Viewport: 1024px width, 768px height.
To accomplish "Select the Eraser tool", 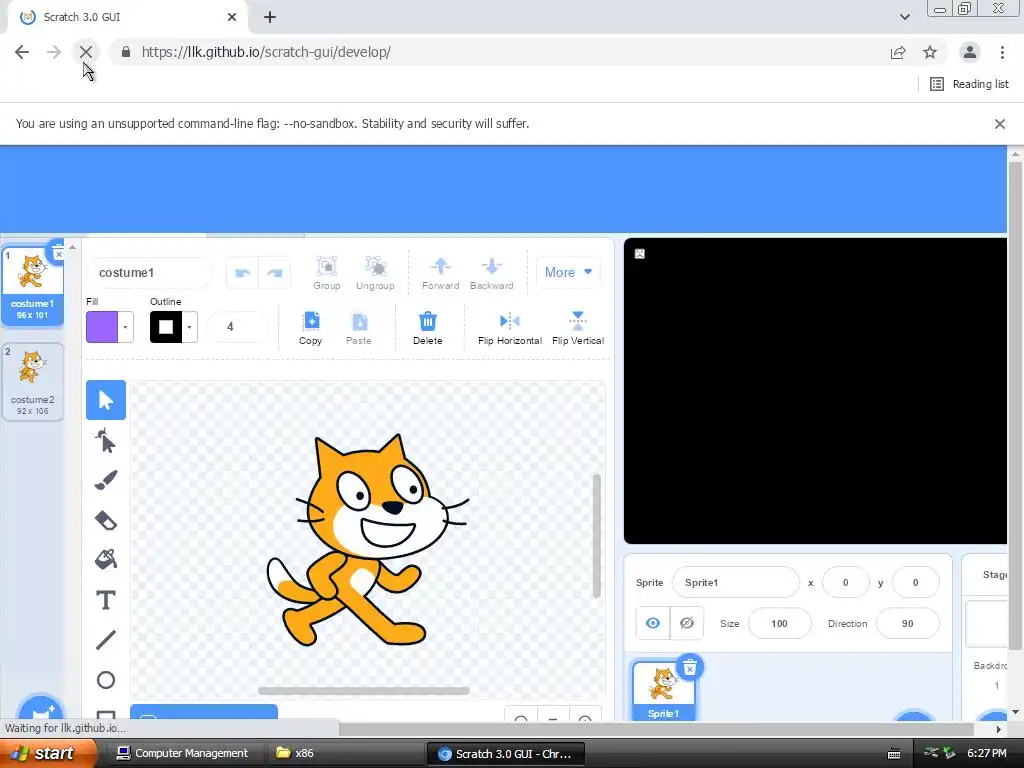I will pyautogui.click(x=106, y=520).
